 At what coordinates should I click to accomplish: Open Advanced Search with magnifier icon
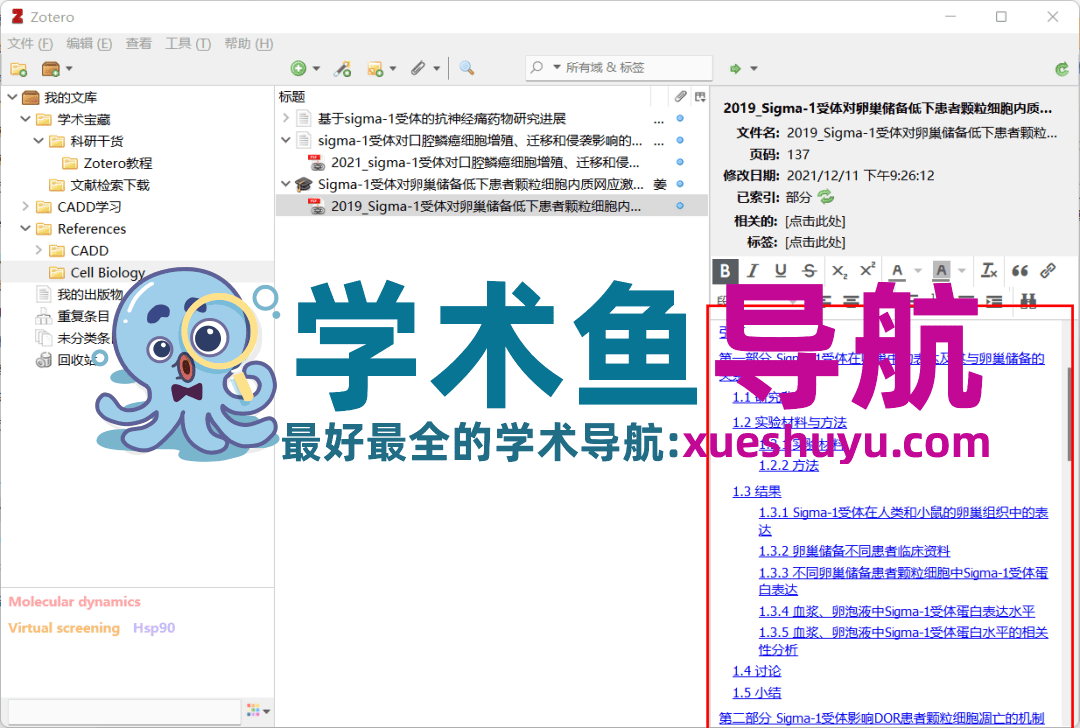(x=466, y=68)
